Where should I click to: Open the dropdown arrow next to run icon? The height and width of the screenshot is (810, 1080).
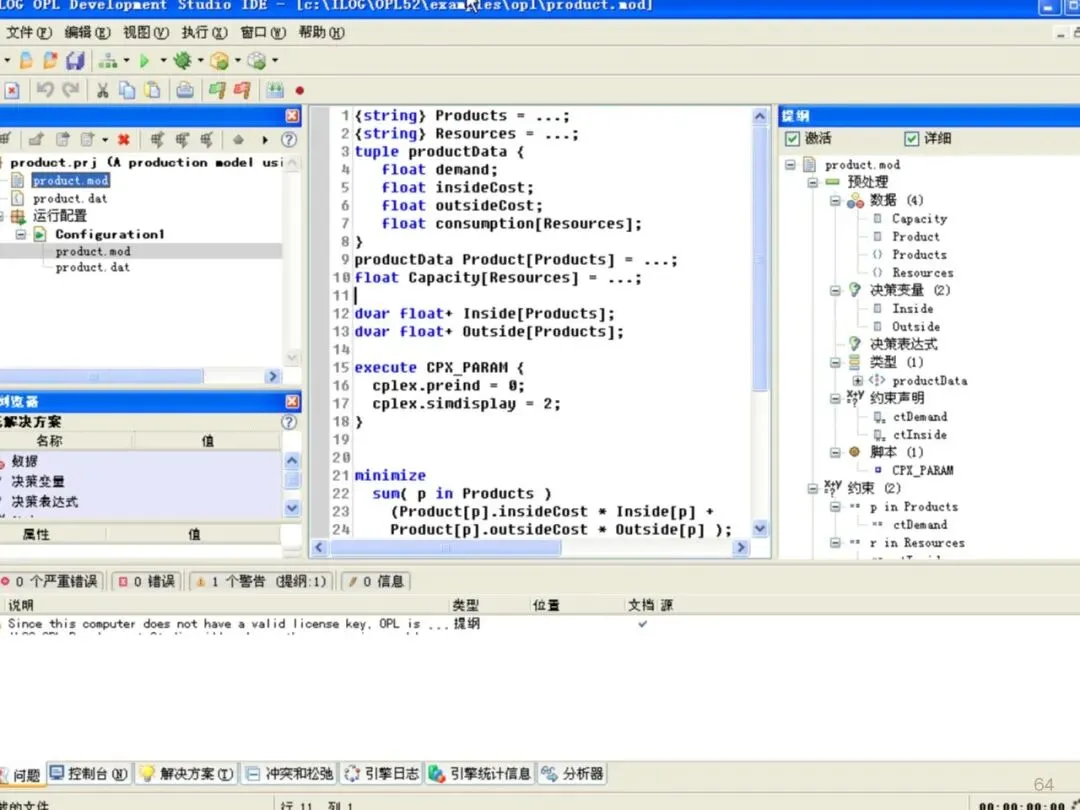click(163, 61)
